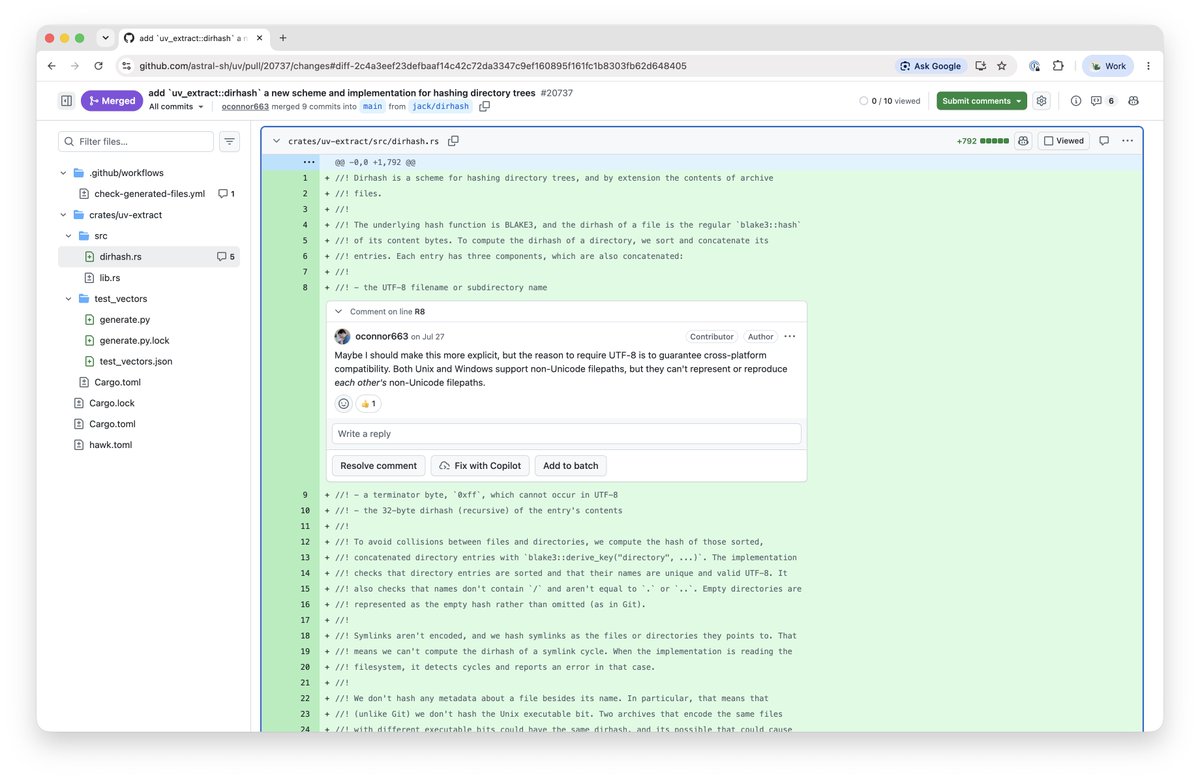Open the diff view settings gear
This screenshot has width=1200, height=780.
pos(1041,101)
